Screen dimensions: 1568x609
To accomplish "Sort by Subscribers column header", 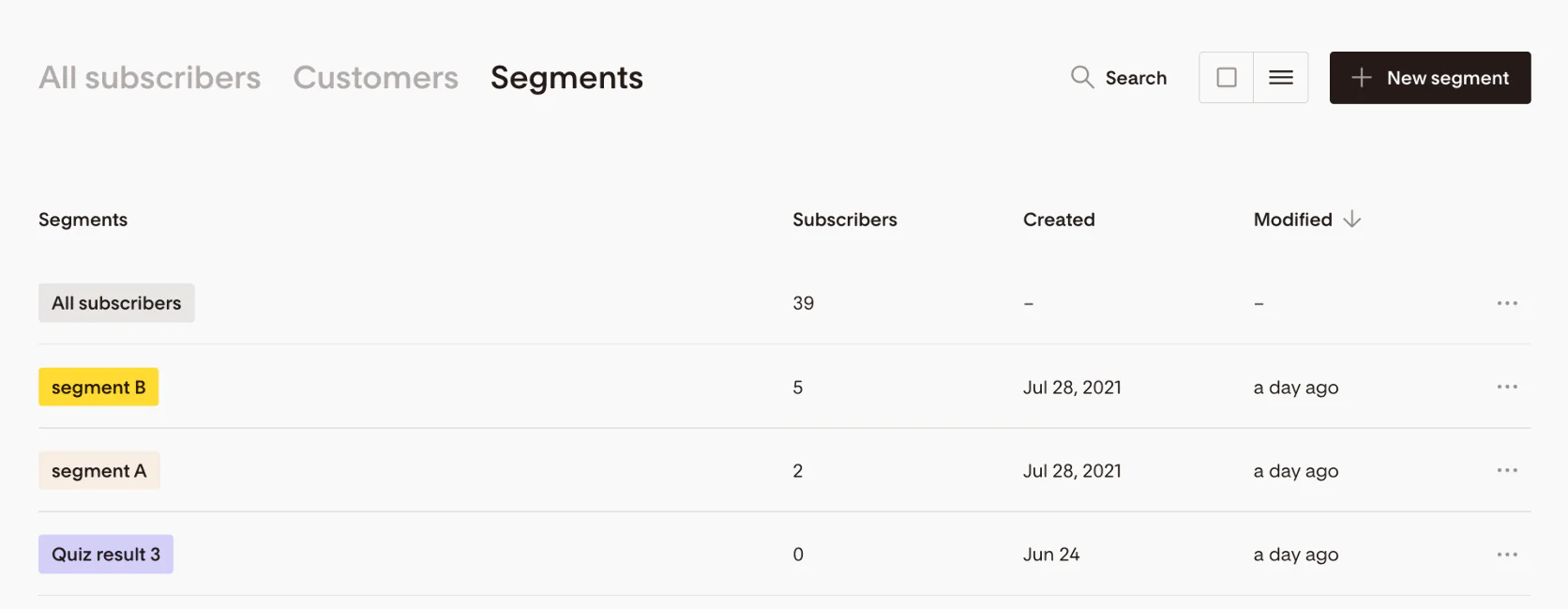I will tap(845, 220).
